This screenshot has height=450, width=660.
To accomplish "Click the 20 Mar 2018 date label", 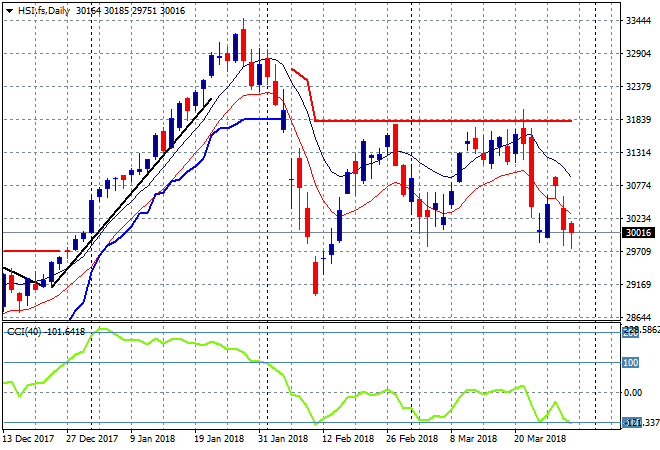I will coord(540,439).
